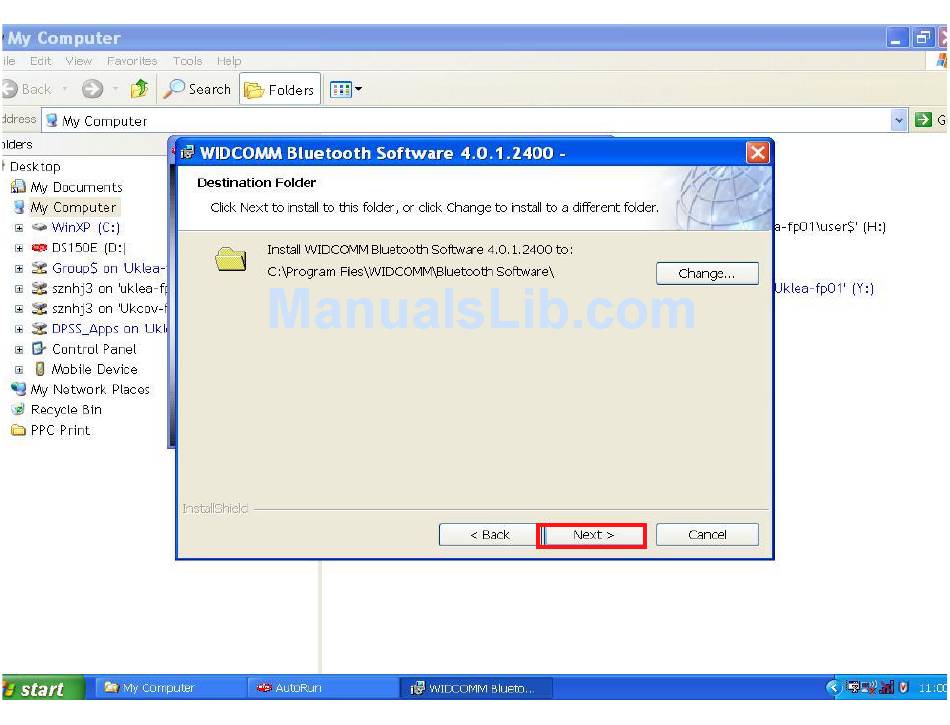Click the My Documents icon in tree
Viewport: 950px width, 725px height.
pyautogui.click(x=19, y=187)
